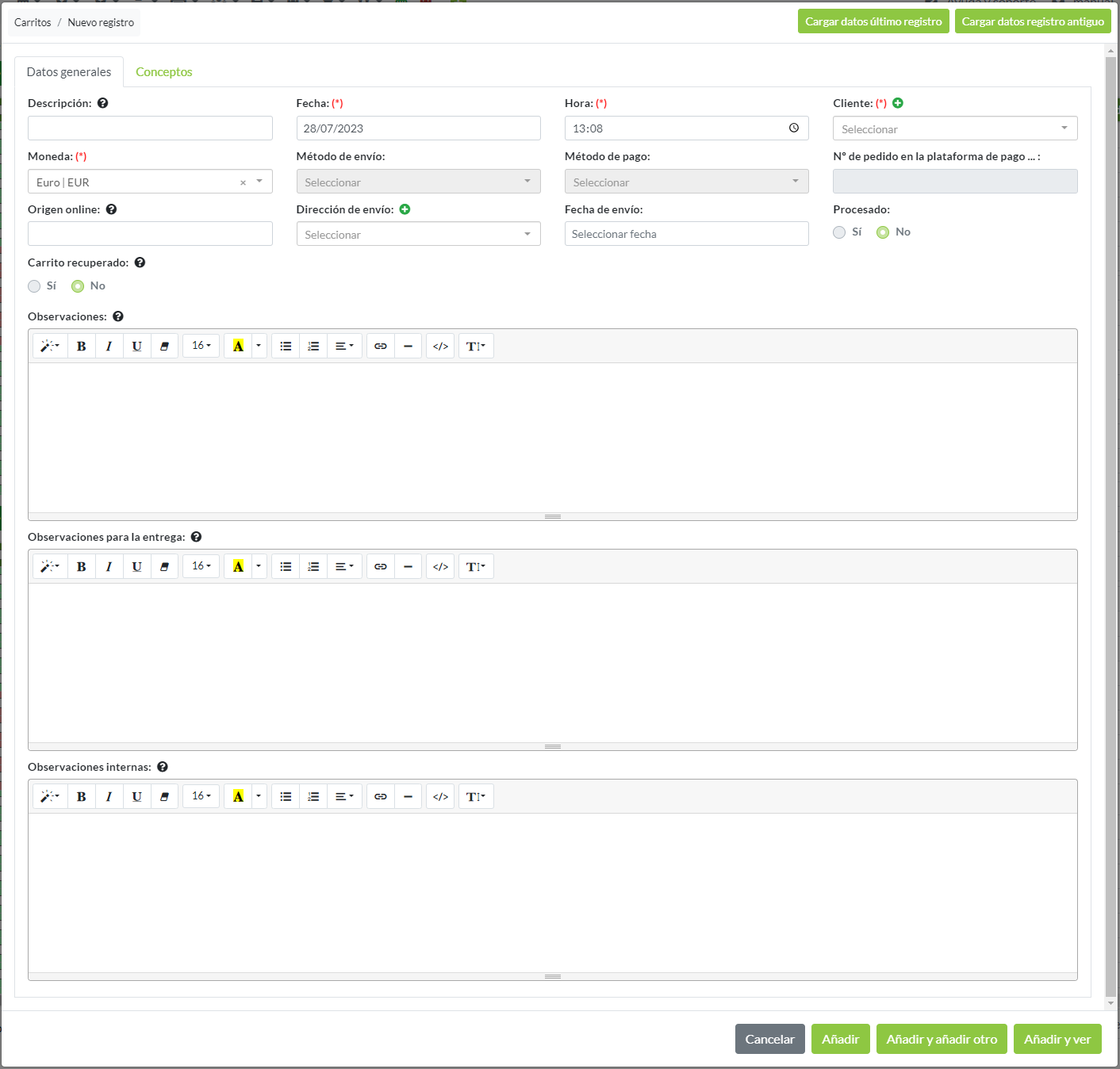Choose No radio under Carrito recuperado
The width and height of the screenshot is (1120, 1069).
78,286
